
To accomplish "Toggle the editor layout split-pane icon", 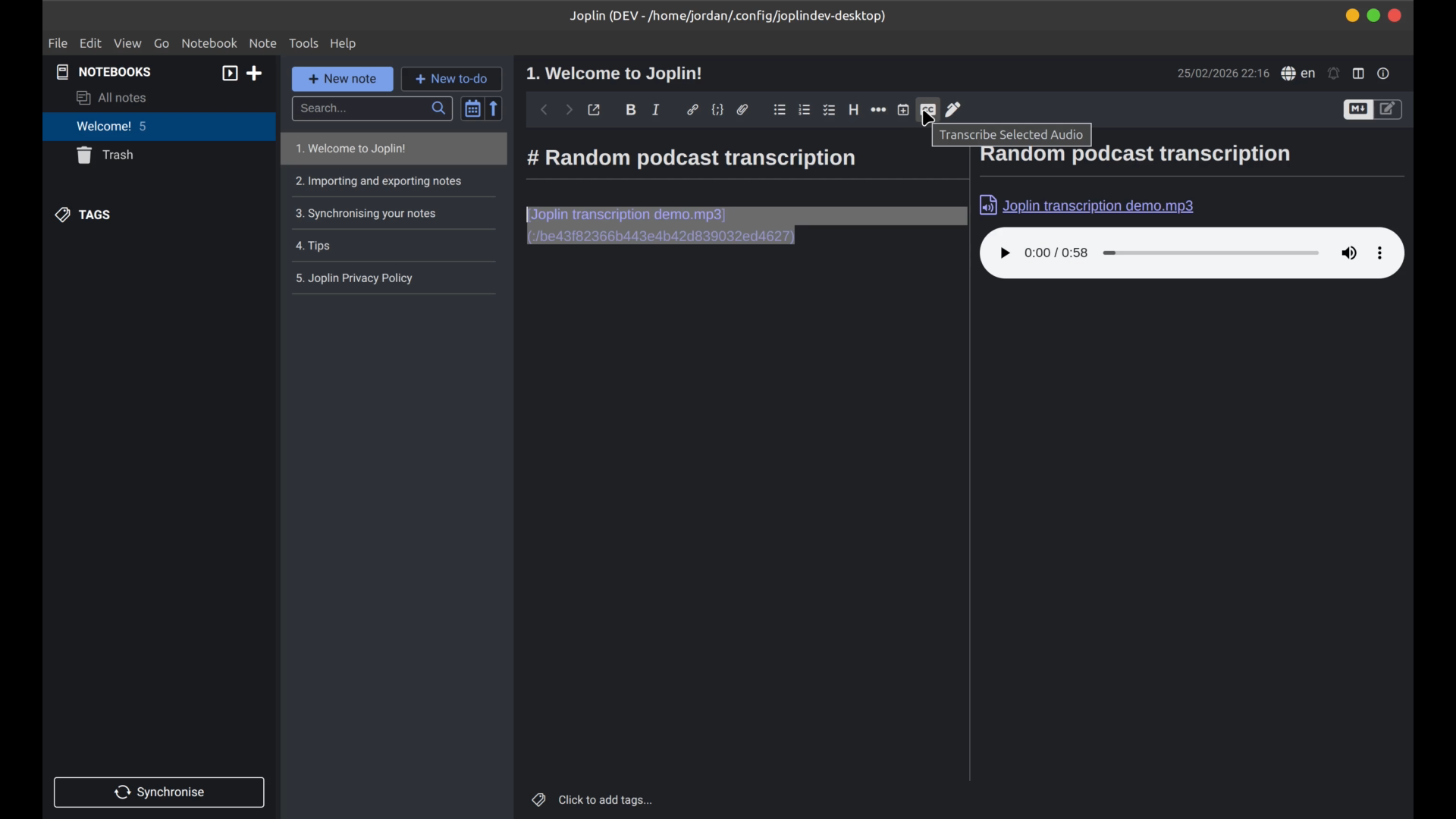I will pos(1358,74).
